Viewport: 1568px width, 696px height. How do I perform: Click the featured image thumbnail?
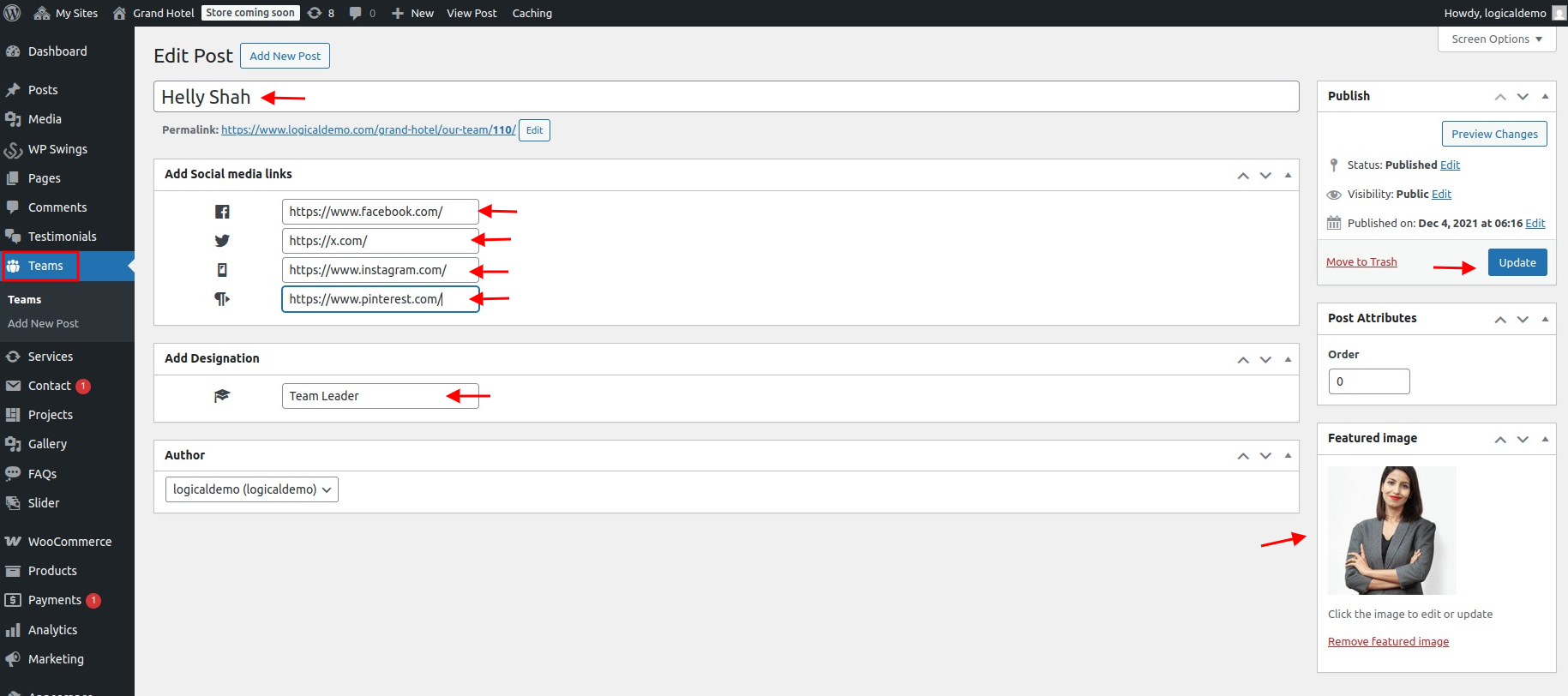coord(1391,531)
